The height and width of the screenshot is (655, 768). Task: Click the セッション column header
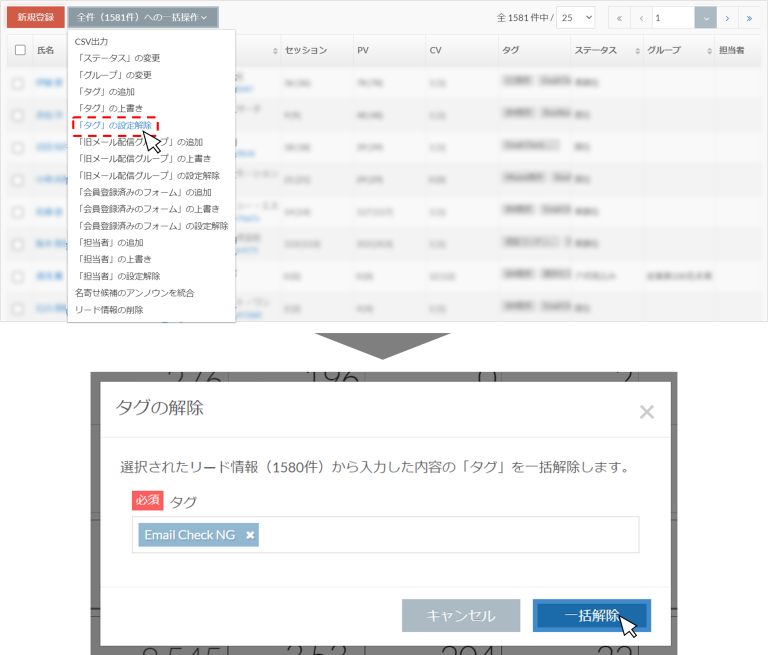[306, 50]
